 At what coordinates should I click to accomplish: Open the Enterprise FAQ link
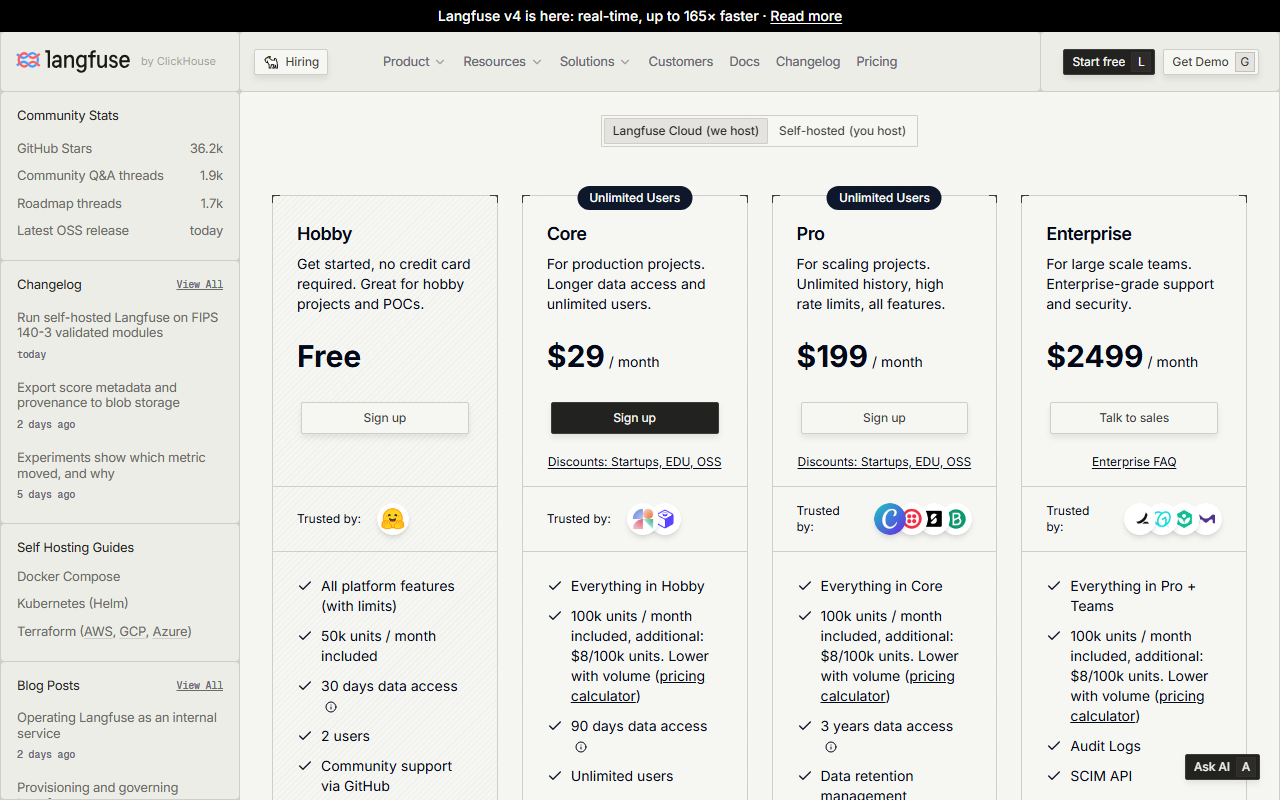1134,462
